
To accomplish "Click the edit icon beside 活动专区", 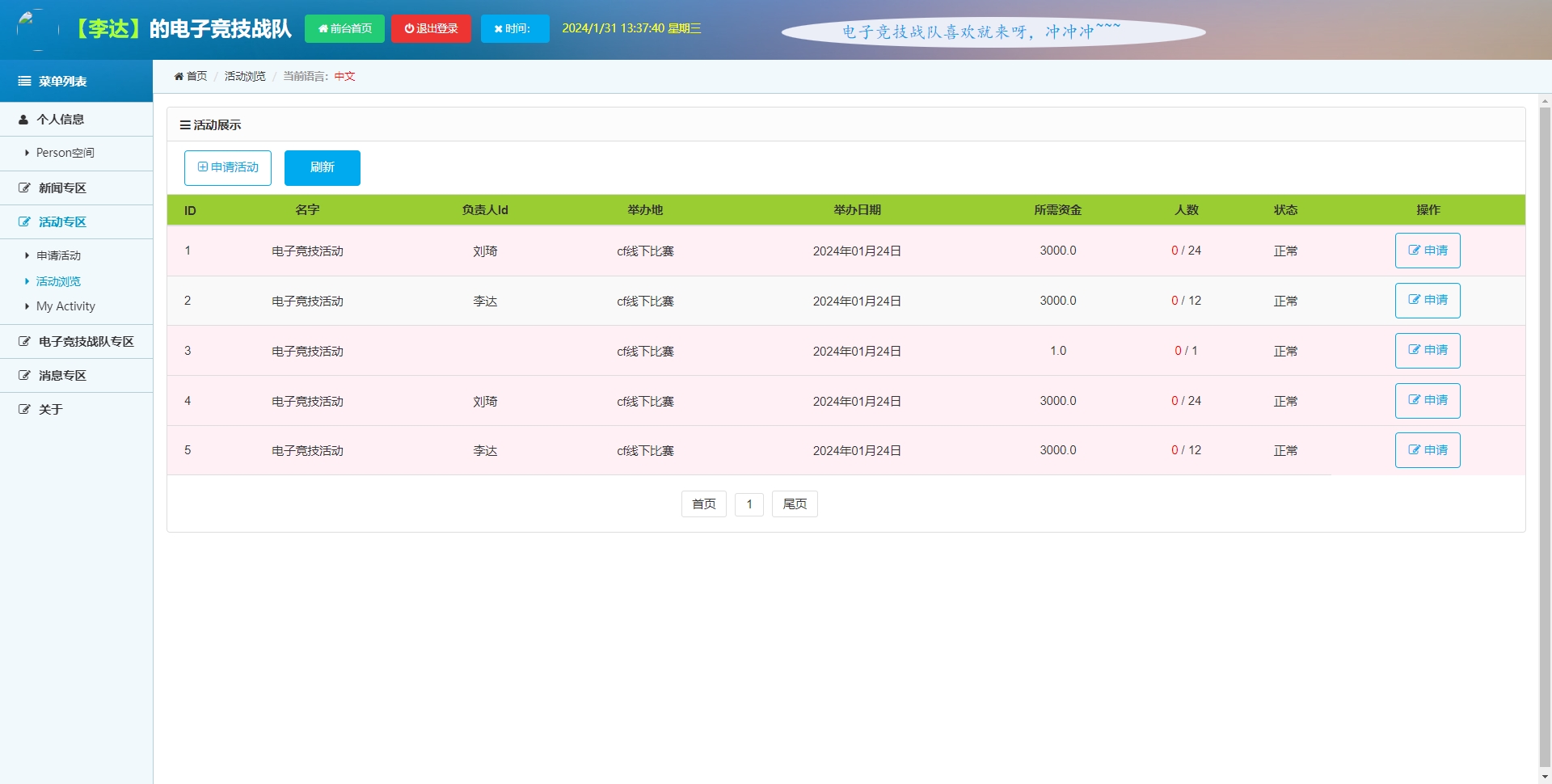I will pos(24,221).
